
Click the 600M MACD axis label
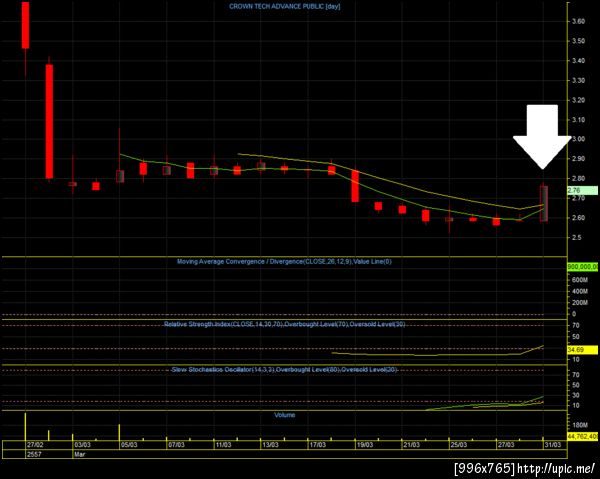click(580, 280)
